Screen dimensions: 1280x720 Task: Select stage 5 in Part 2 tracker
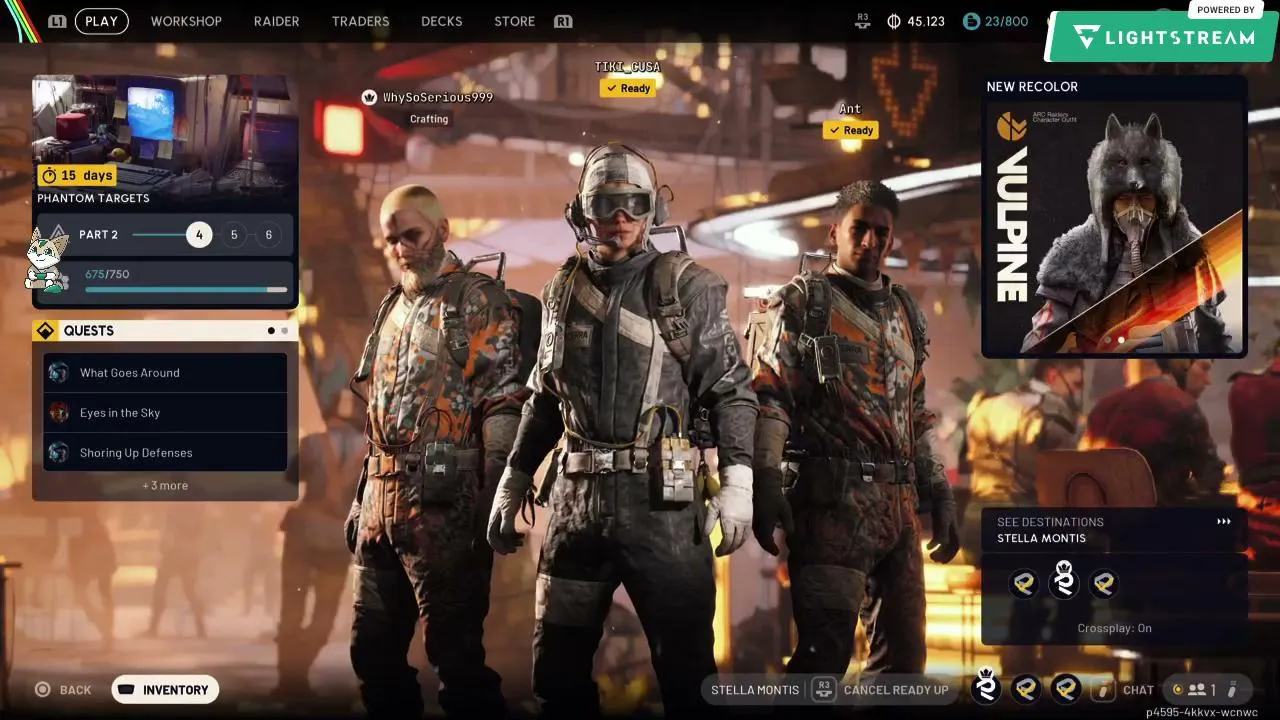point(234,235)
